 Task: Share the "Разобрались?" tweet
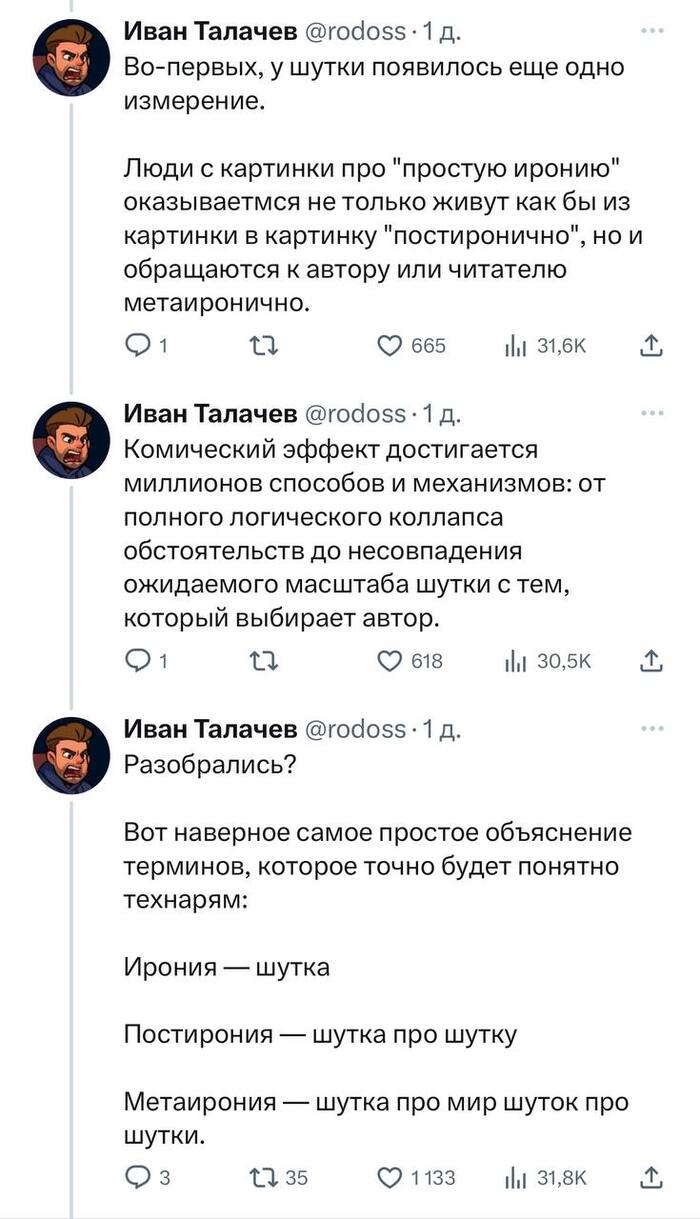click(651, 1177)
